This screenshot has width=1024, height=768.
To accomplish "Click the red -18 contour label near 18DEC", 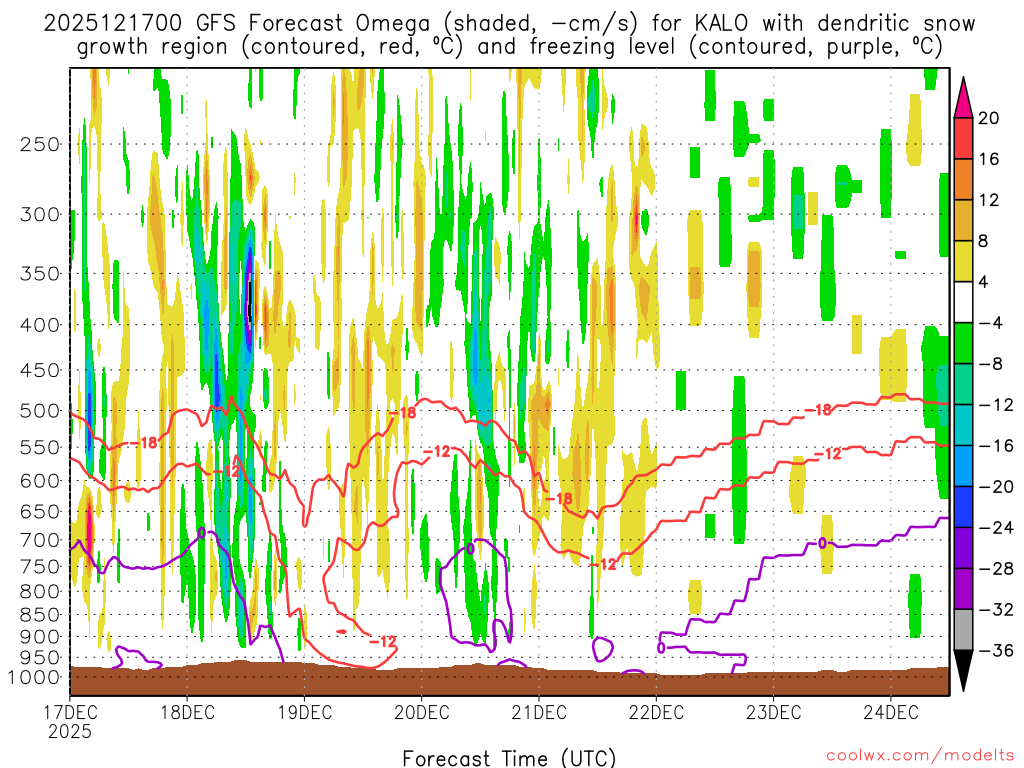I will point(144,443).
